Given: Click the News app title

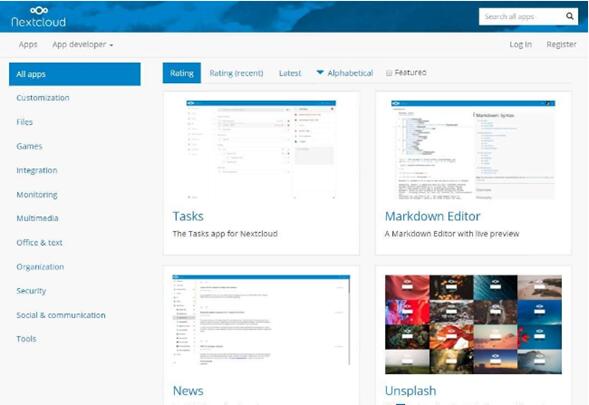Looking at the screenshot, I should [188, 391].
